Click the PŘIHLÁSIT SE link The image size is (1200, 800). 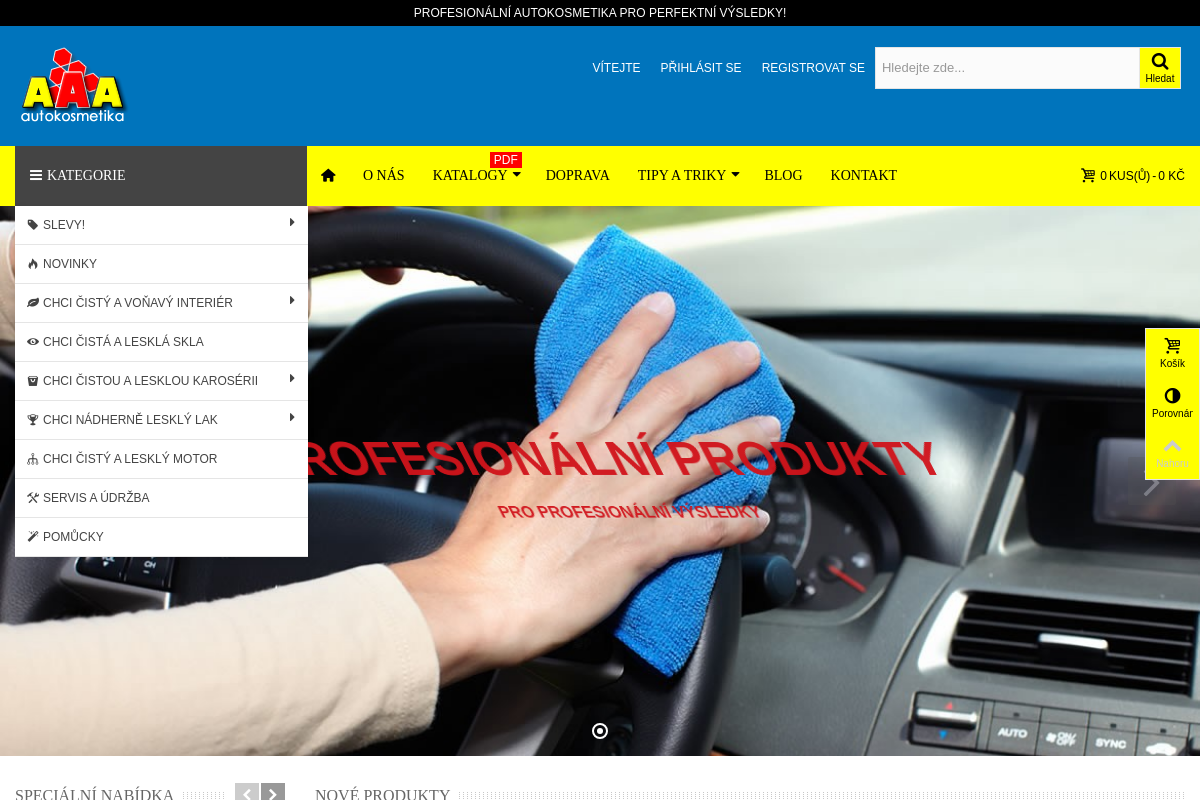(701, 68)
